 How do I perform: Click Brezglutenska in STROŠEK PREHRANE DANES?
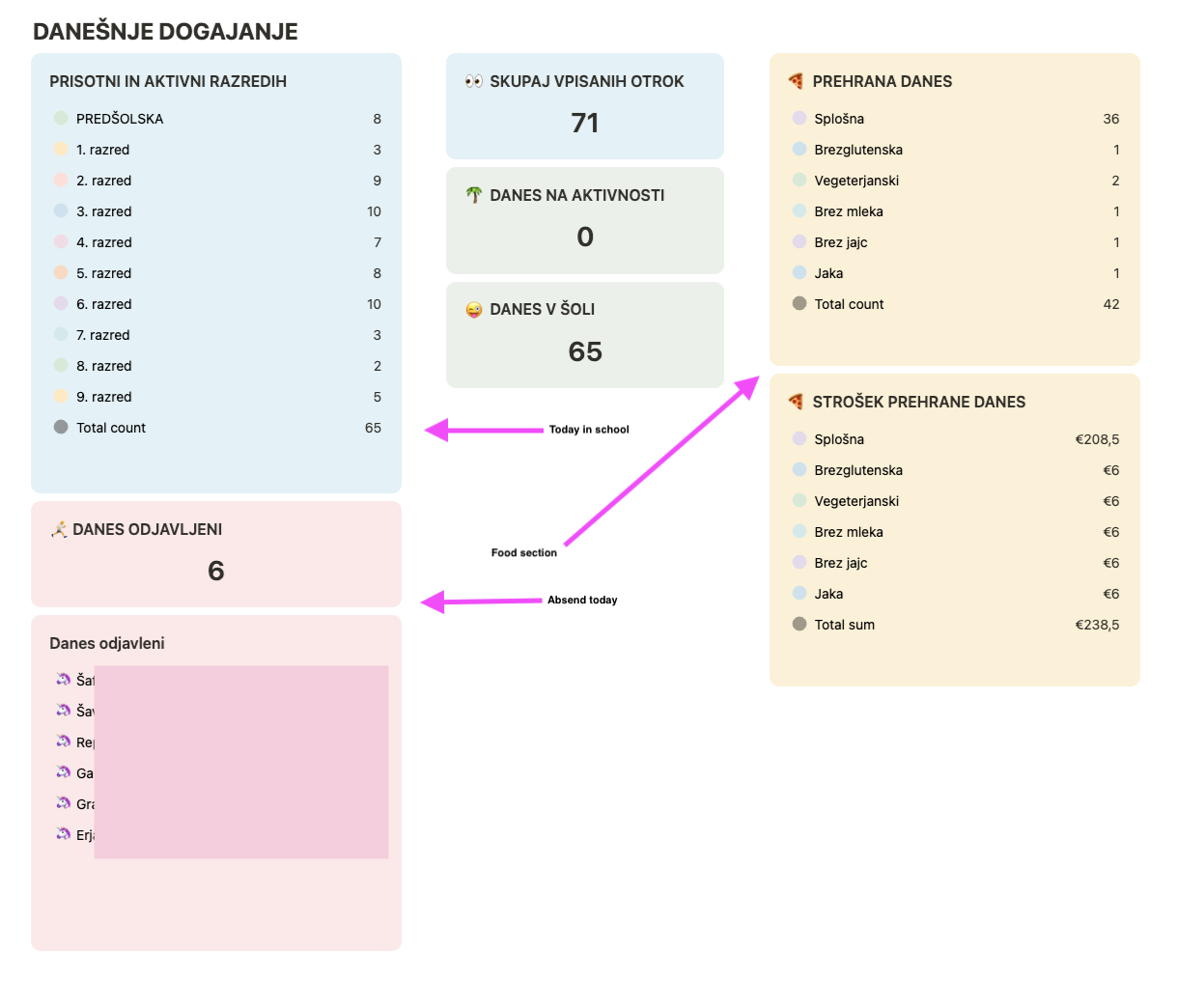pyautogui.click(x=858, y=470)
